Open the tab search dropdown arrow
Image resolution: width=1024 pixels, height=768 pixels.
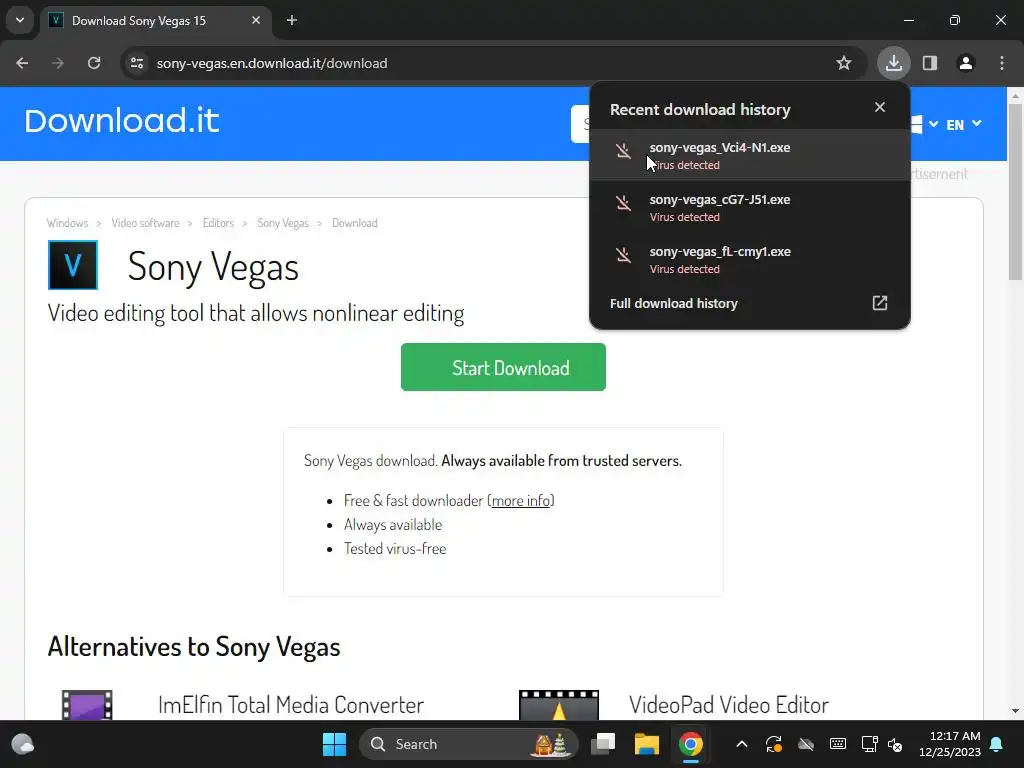(x=20, y=20)
